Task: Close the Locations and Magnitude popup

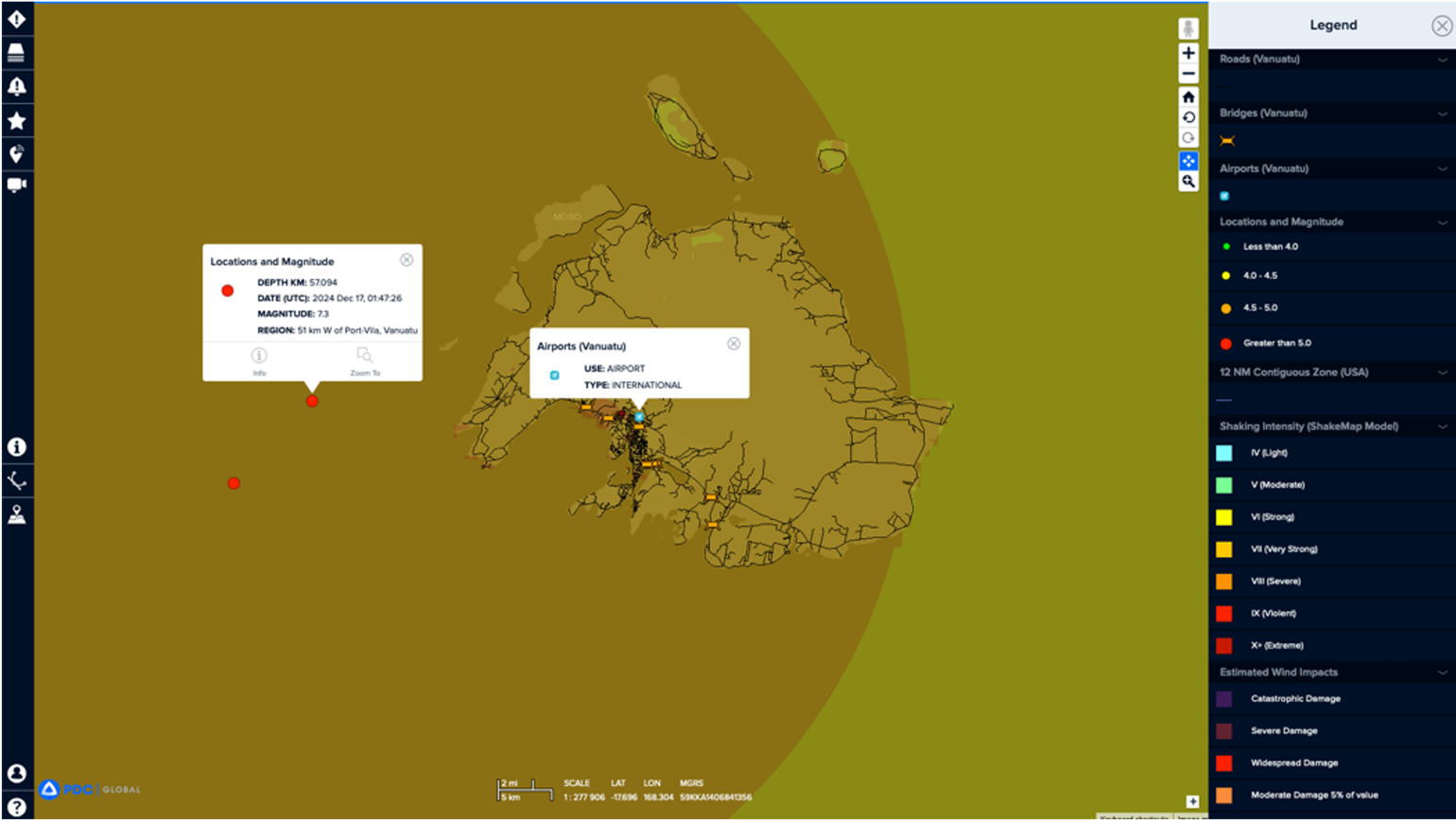Action: tap(407, 260)
